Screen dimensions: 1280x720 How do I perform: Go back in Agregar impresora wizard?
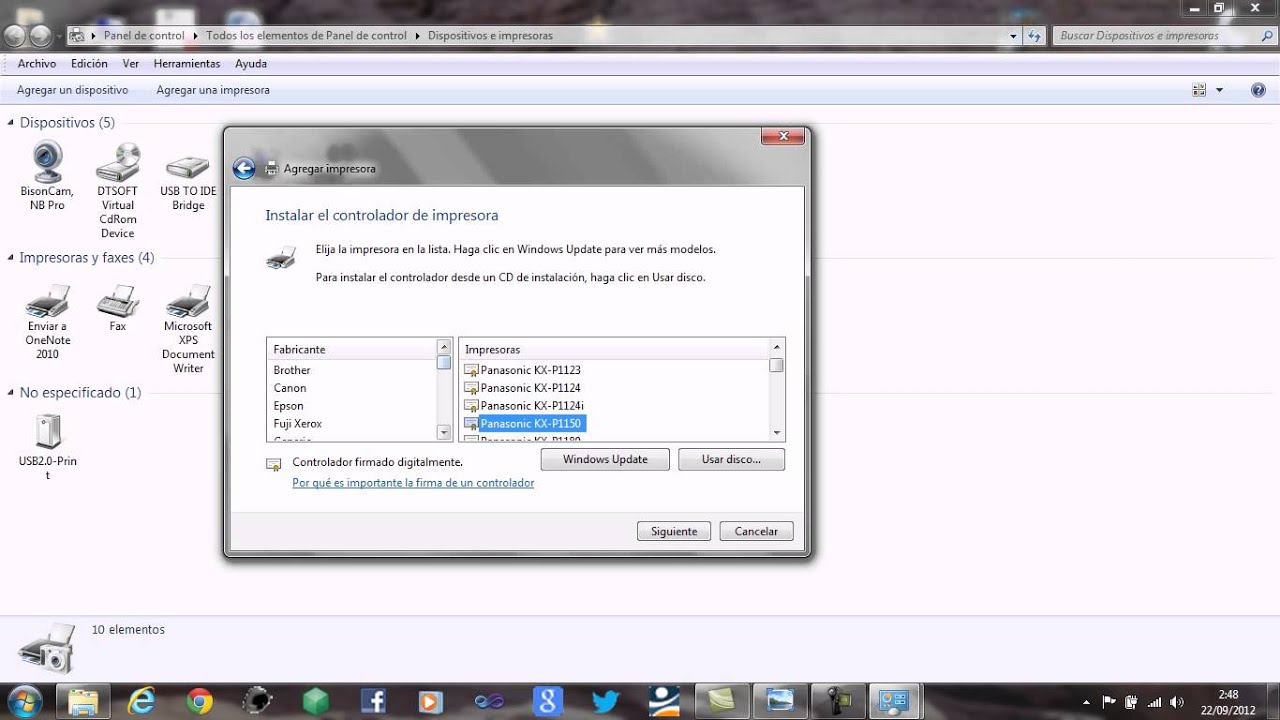coord(244,169)
